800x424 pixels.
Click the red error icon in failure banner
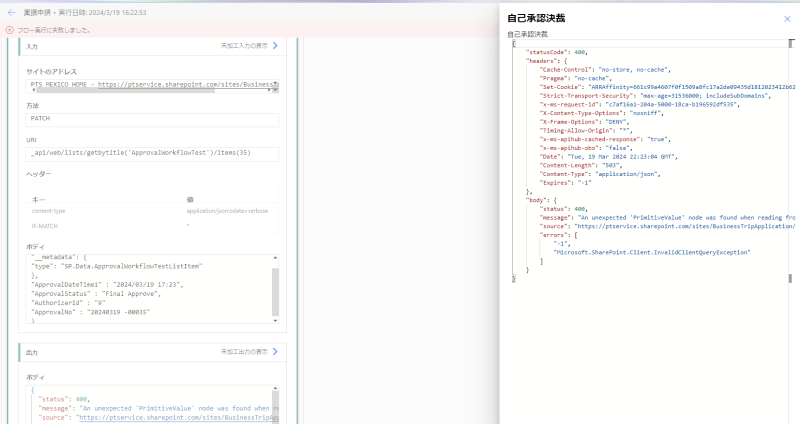coord(9,30)
